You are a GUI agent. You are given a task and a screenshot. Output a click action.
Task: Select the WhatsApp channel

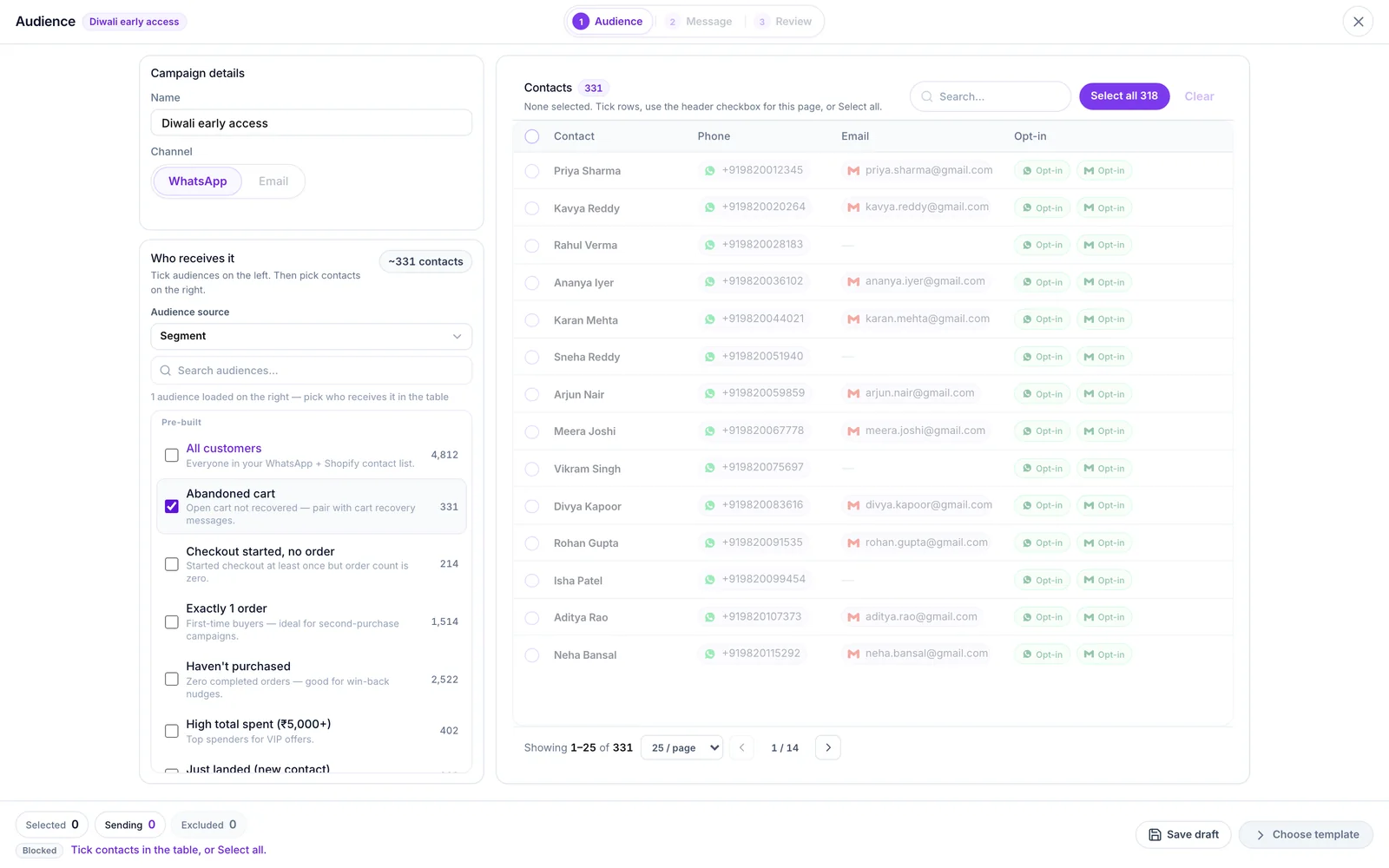click(x=198, y=181)
